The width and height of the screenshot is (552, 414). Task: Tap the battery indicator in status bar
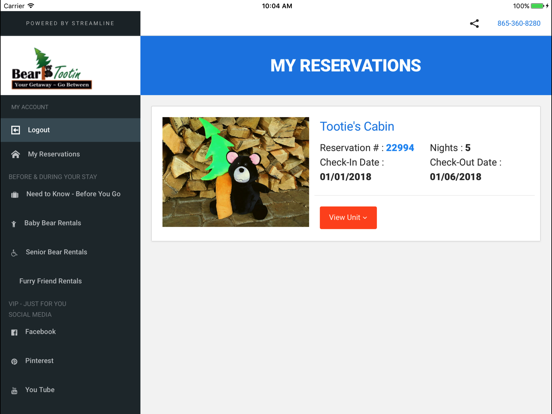[538, 6]
